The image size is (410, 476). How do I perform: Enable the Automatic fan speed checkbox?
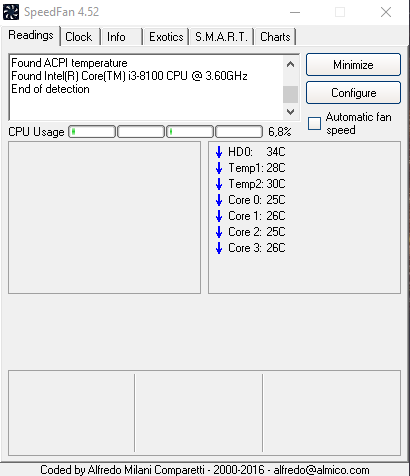coord(314,123)
